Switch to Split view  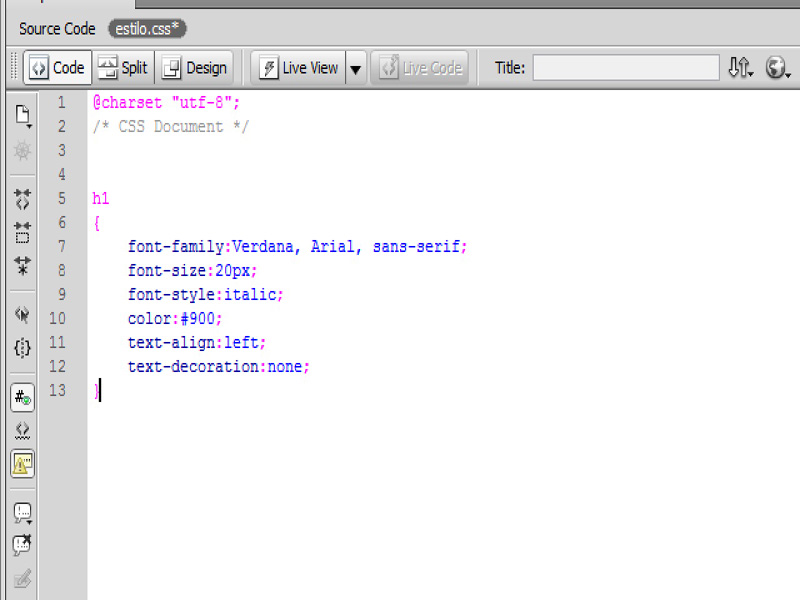coord(123,68)
